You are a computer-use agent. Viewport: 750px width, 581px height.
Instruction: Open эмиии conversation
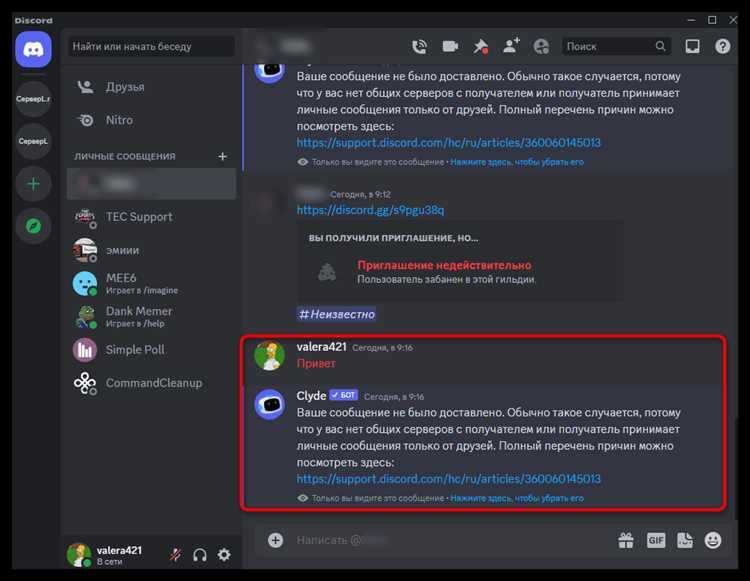(152, 251)
